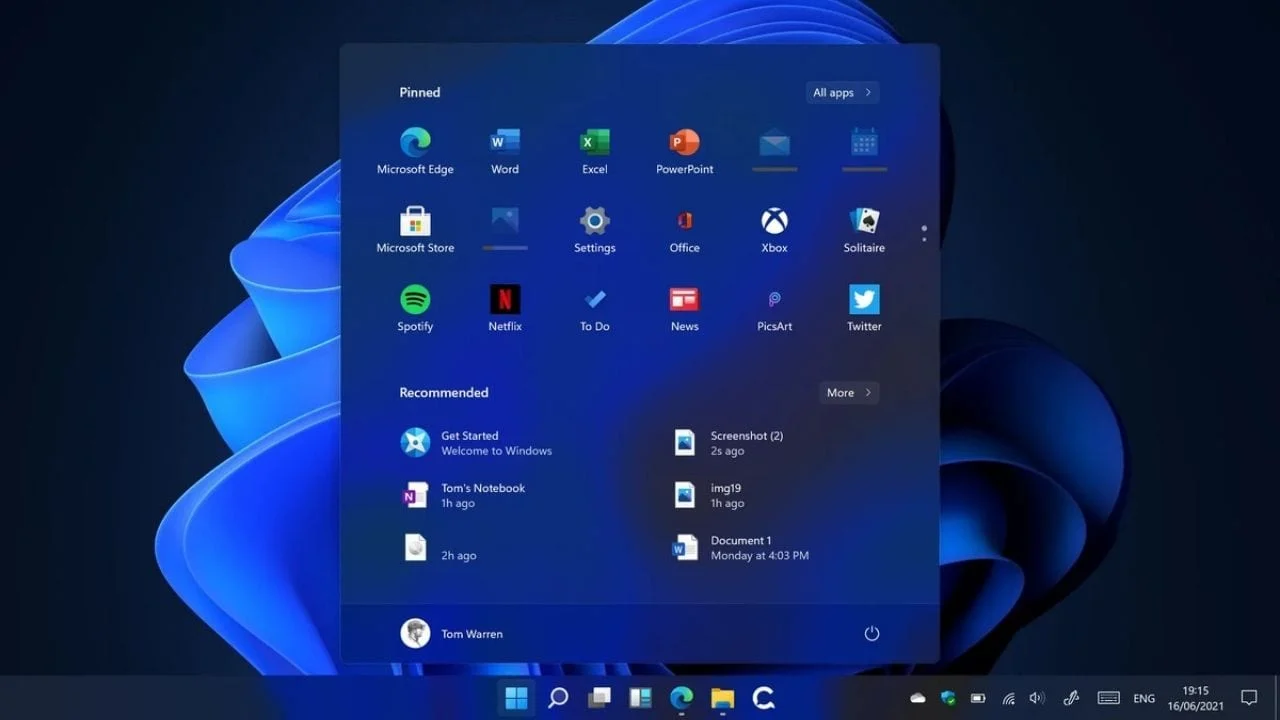Open Get Started recommended item
Screen dimensions: 1280x720
click(x=477, y=443)
